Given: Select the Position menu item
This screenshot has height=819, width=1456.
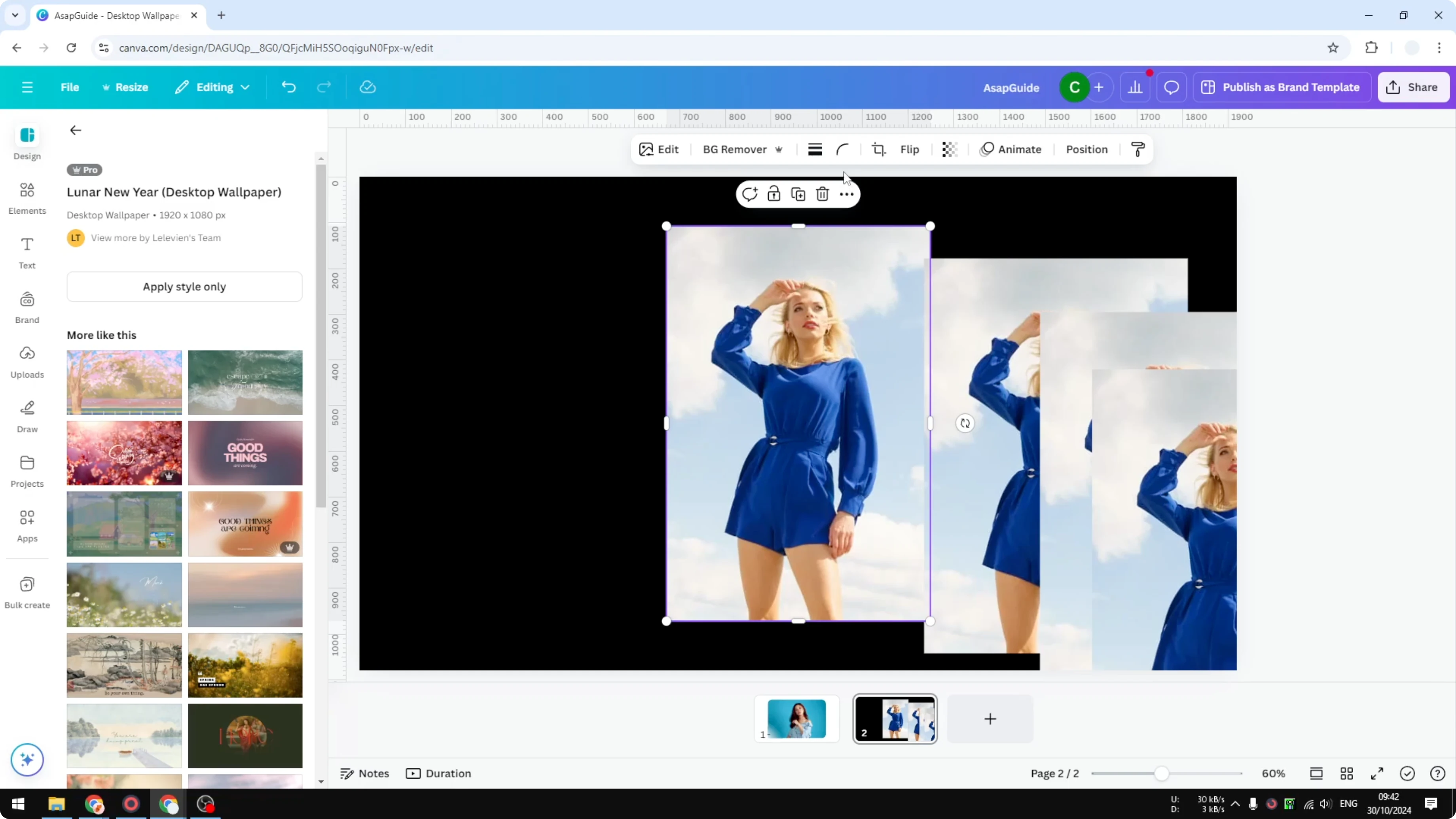Looking at the screenshot, I should click(x=1086, y=149).
